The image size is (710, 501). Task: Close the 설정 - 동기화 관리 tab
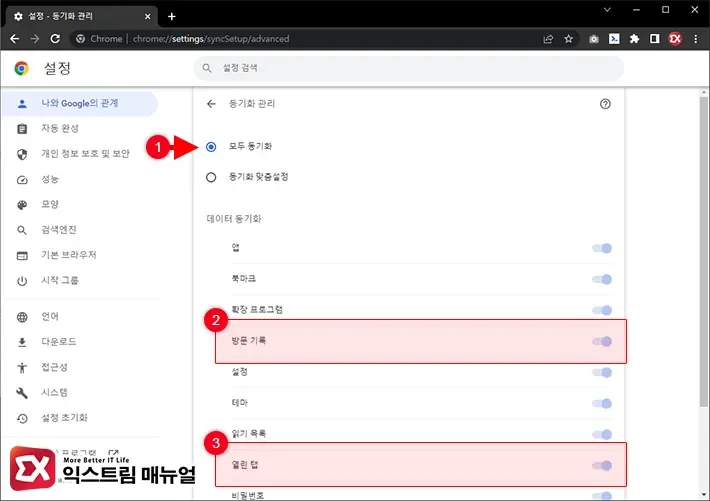(x=148, y=16)
